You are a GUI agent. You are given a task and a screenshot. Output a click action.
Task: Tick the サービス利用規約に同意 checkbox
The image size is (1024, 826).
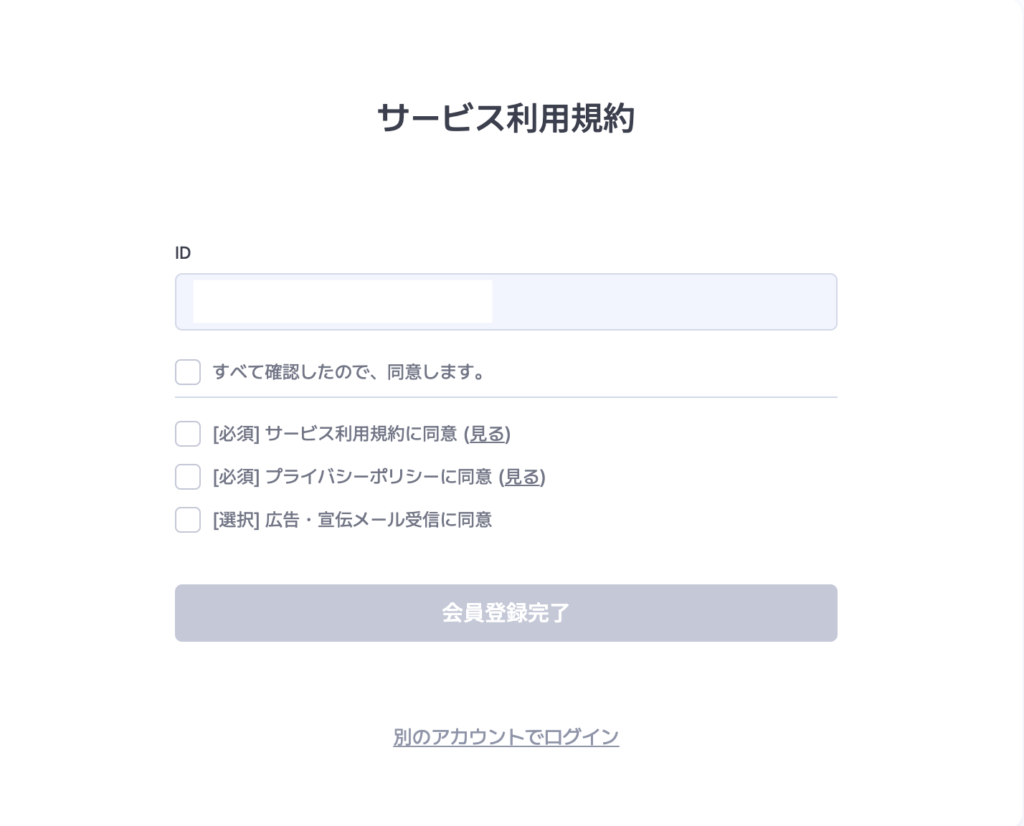coord(187,434)
